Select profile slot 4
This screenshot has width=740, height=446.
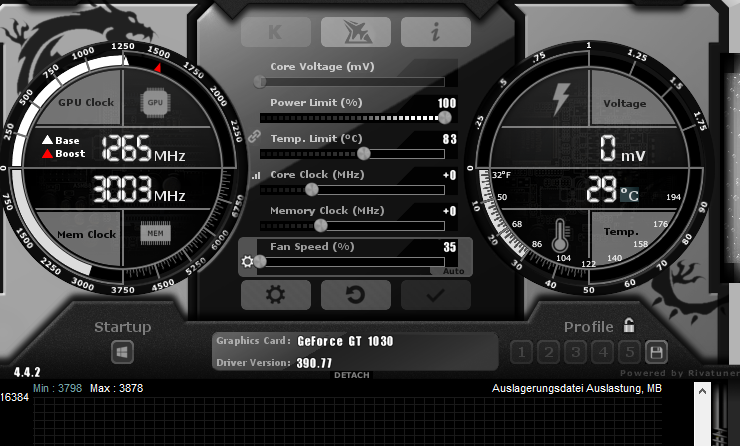point(603,352)
